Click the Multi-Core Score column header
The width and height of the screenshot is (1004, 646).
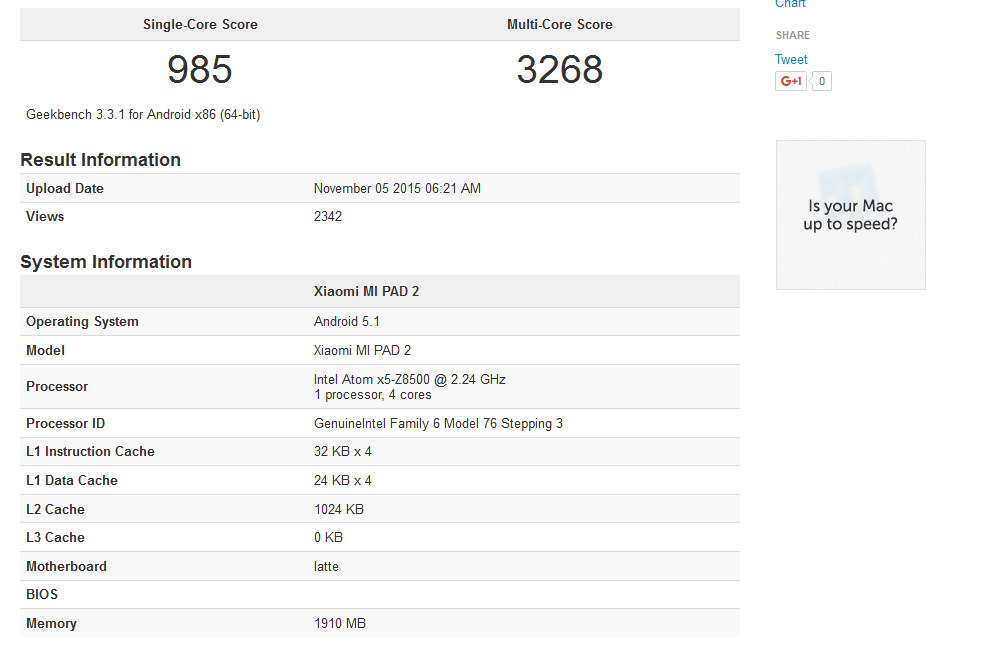(x=559, y=25)
